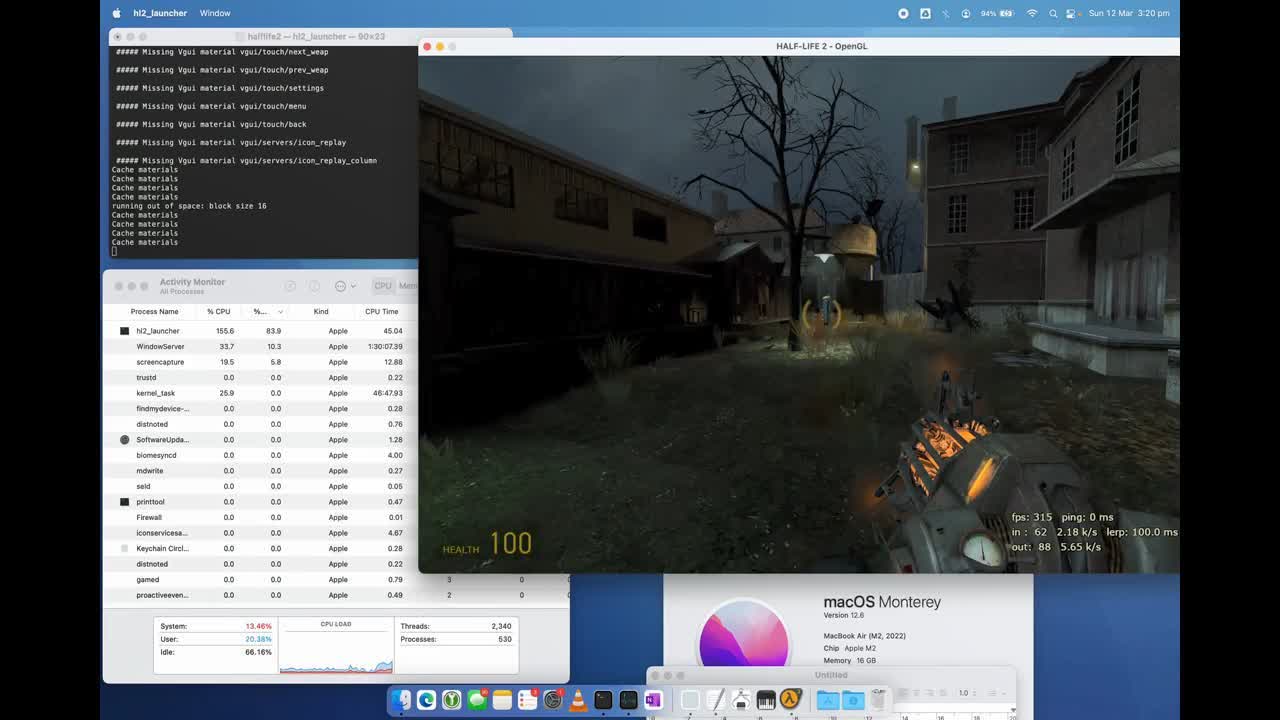Open Messages from the Dock
This screenshot has width=1280, height=720.
(x=477, y=700)
